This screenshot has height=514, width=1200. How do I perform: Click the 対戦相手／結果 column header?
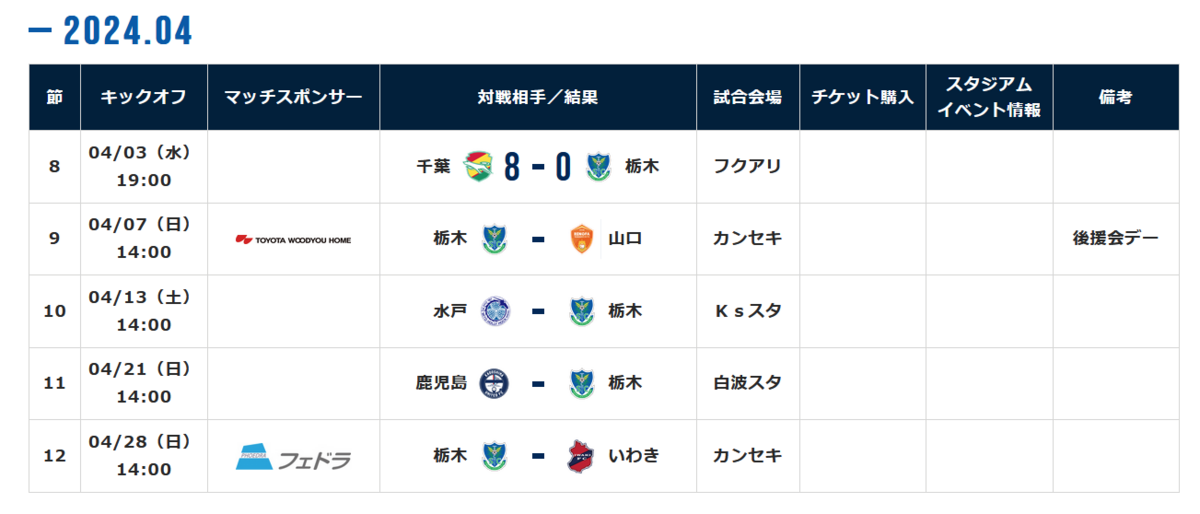click(x=538, y=98)
